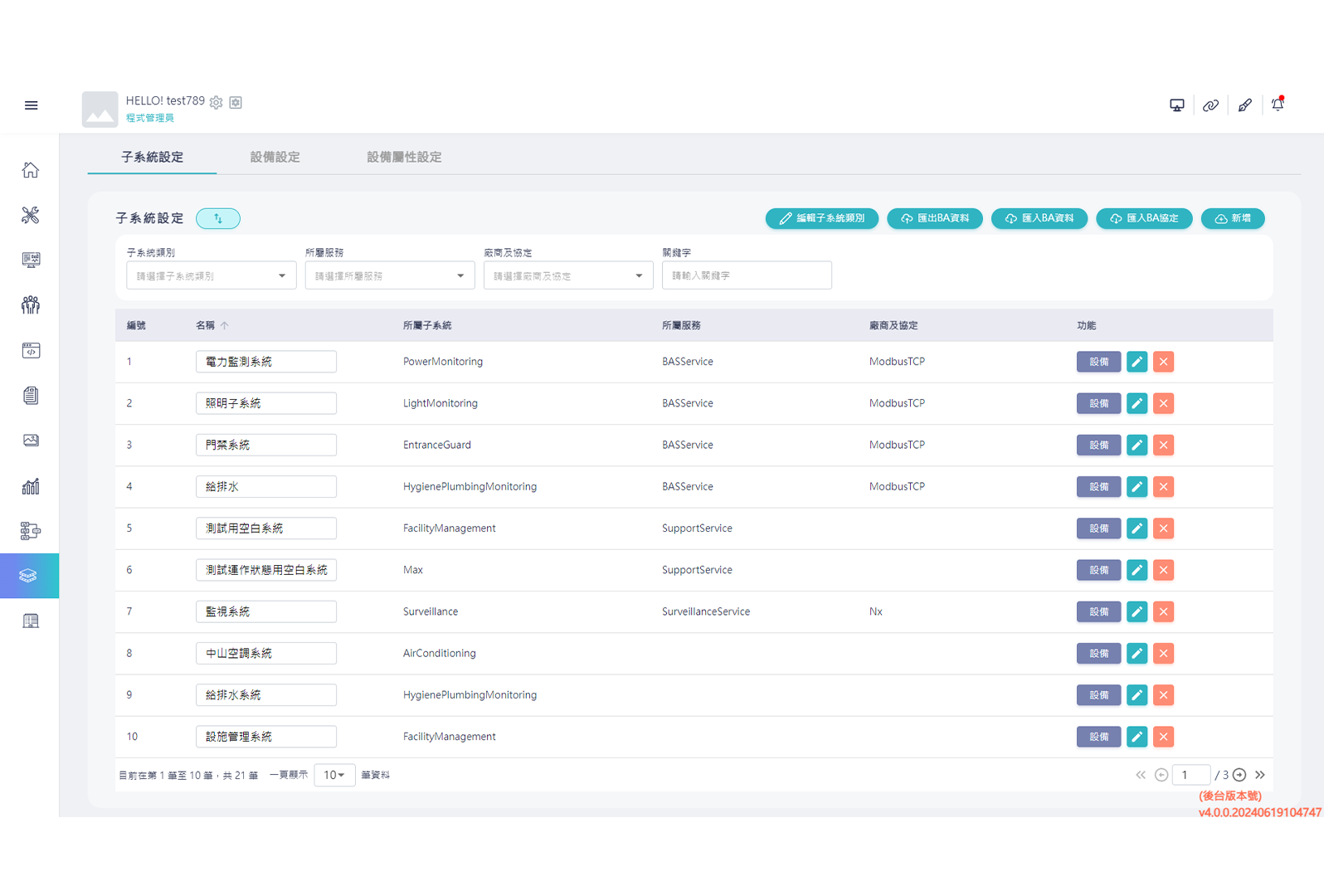Open the hamburger menu icon
Viewport: 1324px width, 896px height.
pyautogui.click(x=31, y=105)
